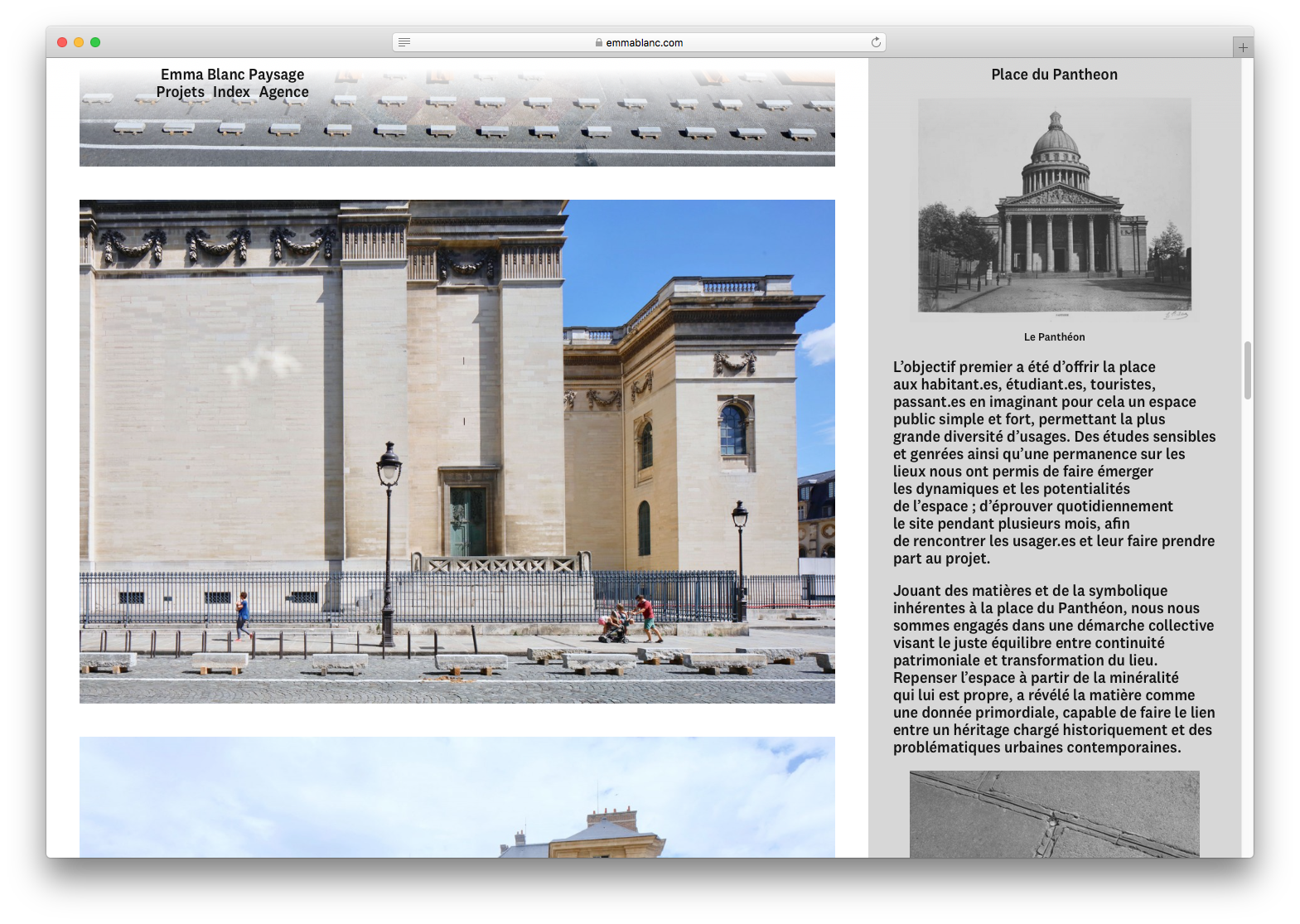Click the large Panthéon facade color photo
This screenshot has width=1300, height=924.
point(457,451)
